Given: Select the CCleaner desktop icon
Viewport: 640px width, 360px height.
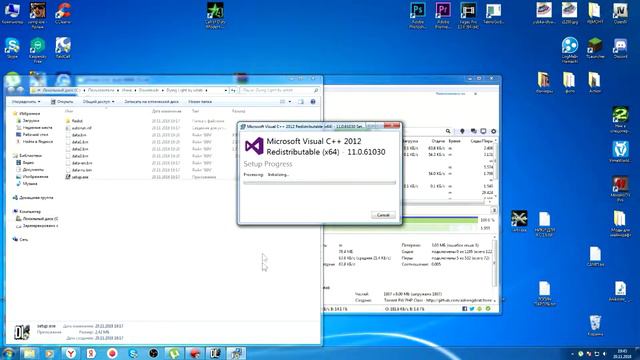Looking at the screenshot, I should [63, 13].
